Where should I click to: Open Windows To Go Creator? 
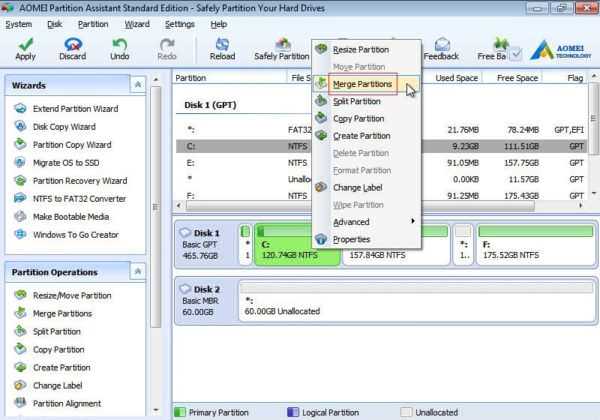(75, 235)
